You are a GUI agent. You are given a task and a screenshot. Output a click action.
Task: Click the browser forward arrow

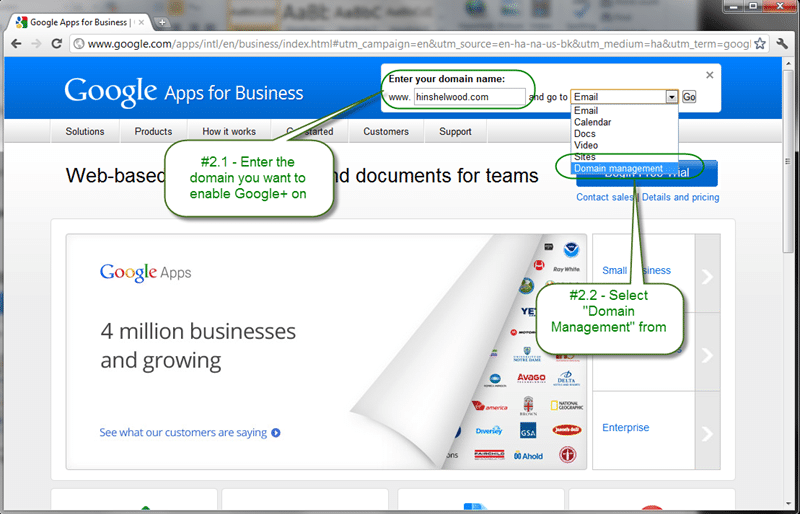point(36,44)
